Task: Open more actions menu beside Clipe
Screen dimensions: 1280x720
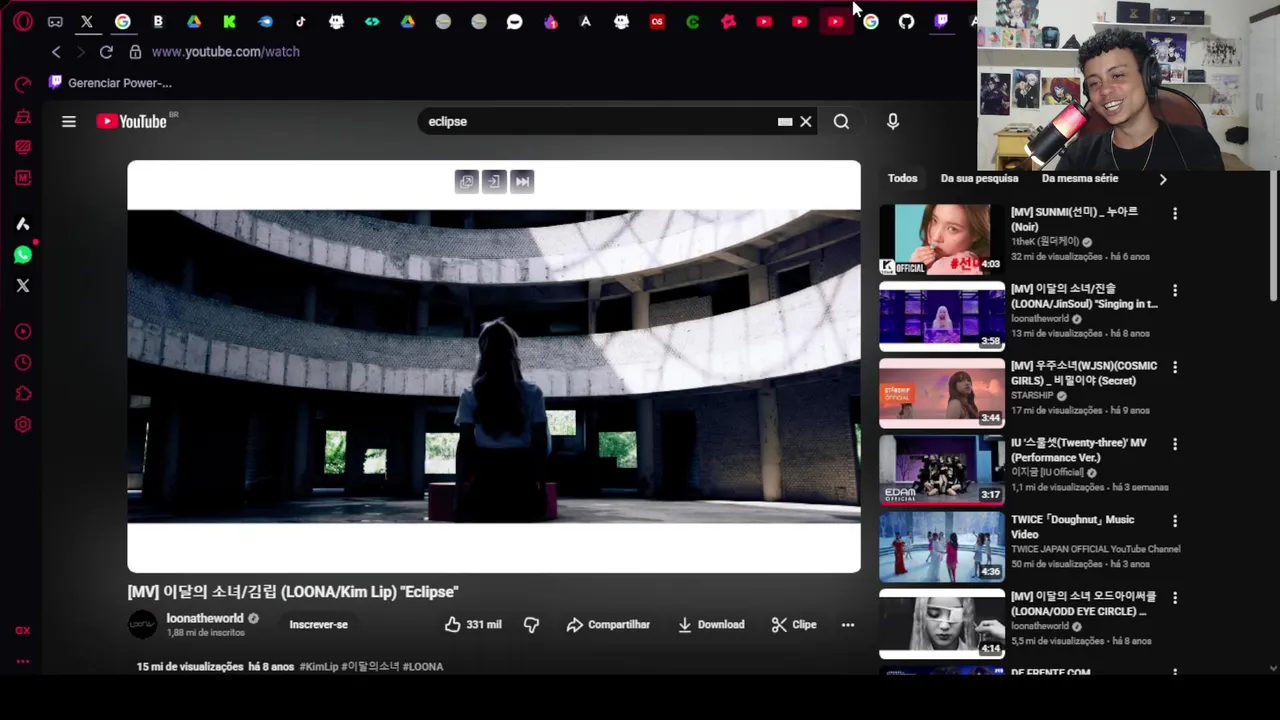Action: (848, 625)
